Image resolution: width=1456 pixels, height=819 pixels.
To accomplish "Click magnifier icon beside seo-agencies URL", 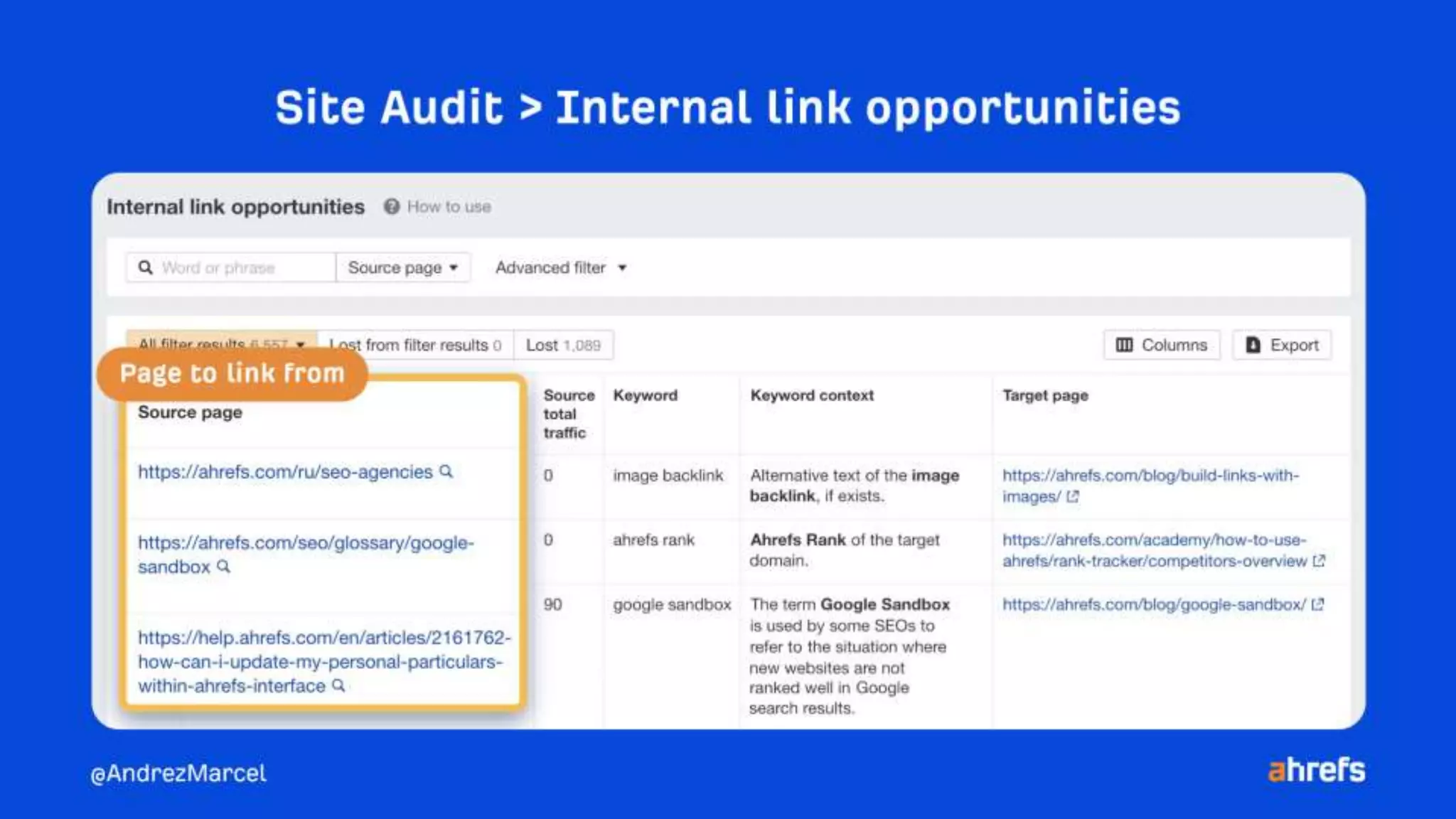I will pyautogui.click(x=446, y=471).
